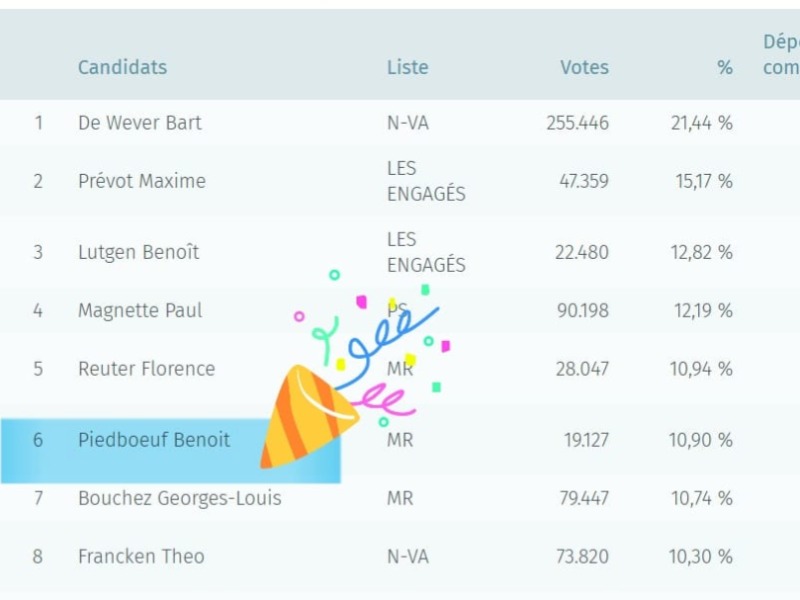Select candidate De Wever Bart

point(139,123)
